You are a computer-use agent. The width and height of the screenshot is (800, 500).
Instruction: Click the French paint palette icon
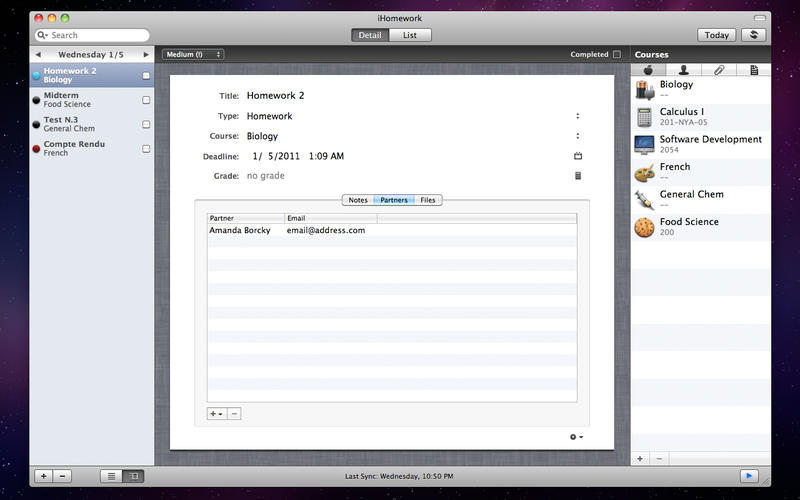(x=644, y=172)
